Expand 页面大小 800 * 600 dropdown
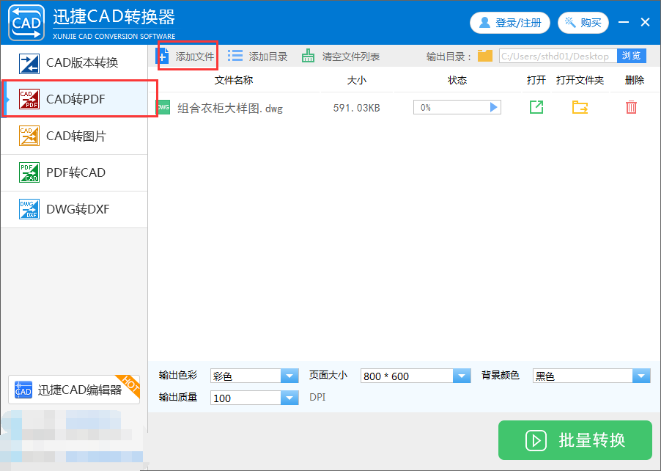The height and width of the screenshot is (471, 662). (461, 376)
